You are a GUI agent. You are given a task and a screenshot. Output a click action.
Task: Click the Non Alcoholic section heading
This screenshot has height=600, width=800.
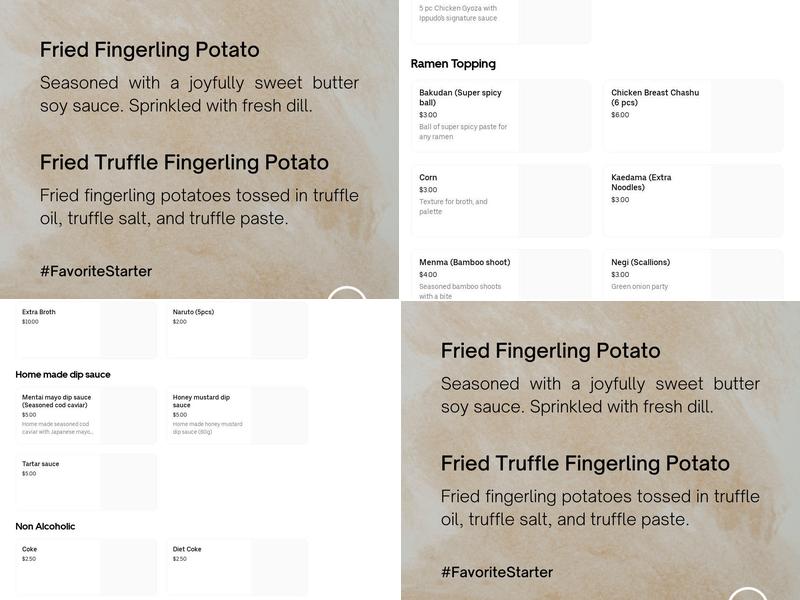point(45,527)
